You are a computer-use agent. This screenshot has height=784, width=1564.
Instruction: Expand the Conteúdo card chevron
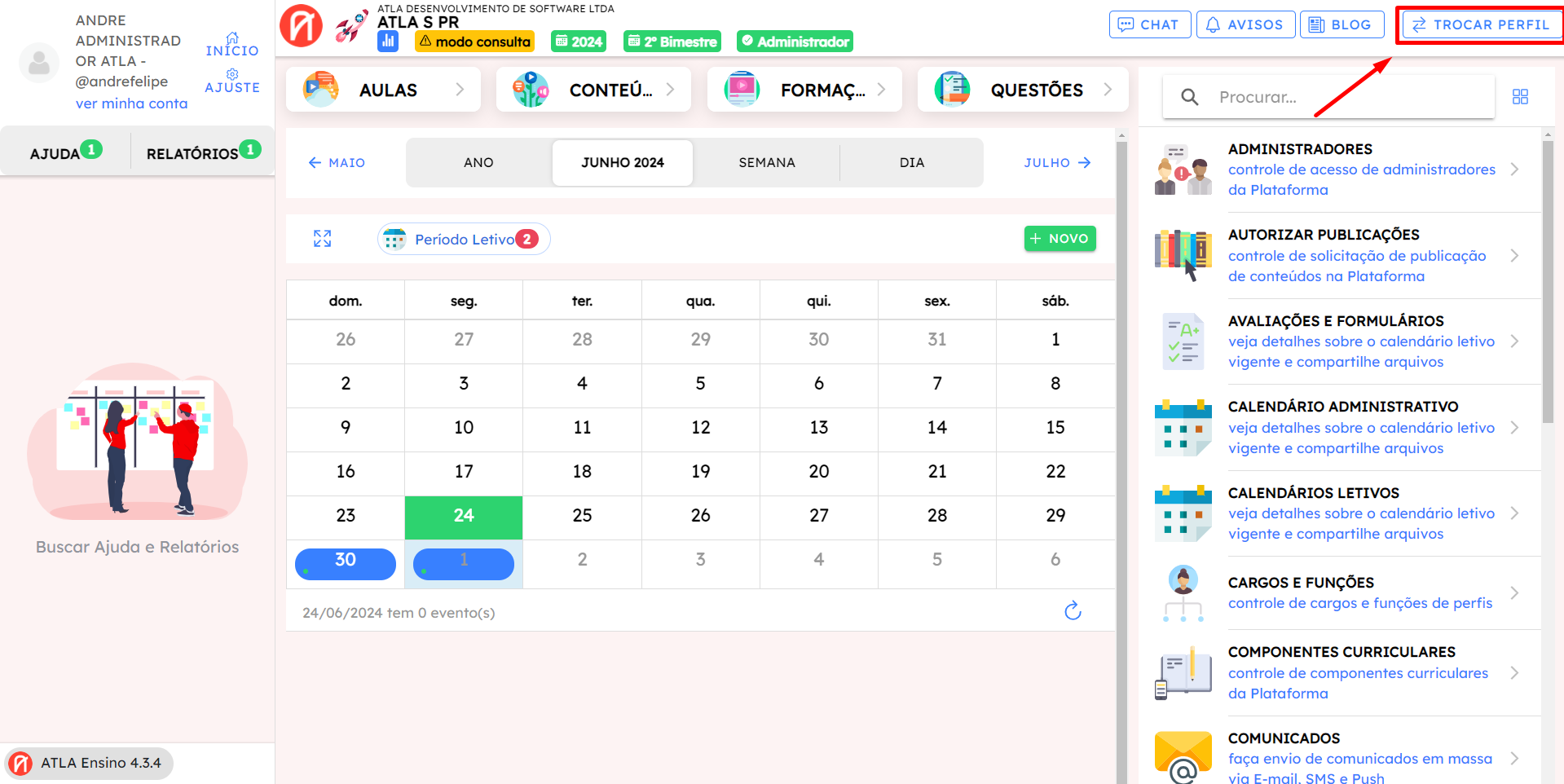[x=670, y=90]
